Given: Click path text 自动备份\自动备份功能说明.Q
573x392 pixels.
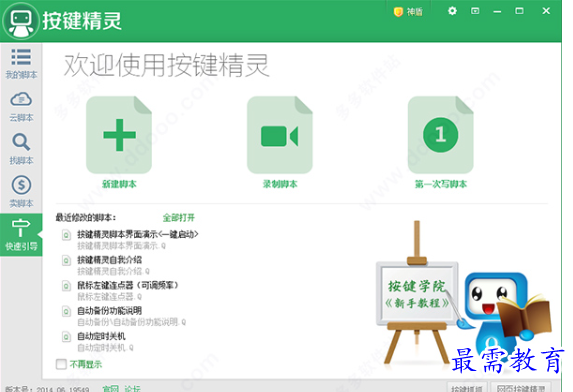Looking at the screenshot, I should 132,322.
